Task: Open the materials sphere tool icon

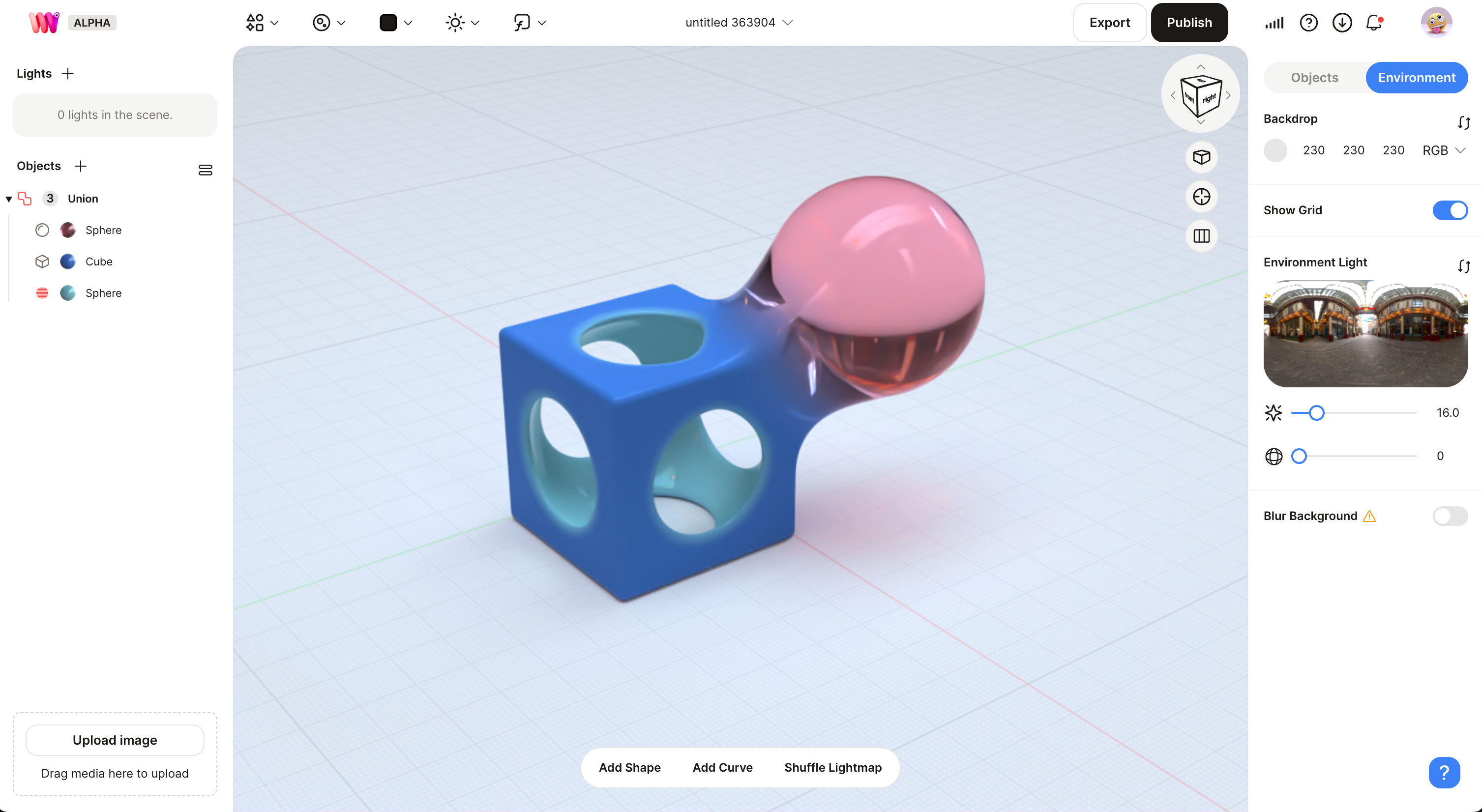Action: (322, 23)
